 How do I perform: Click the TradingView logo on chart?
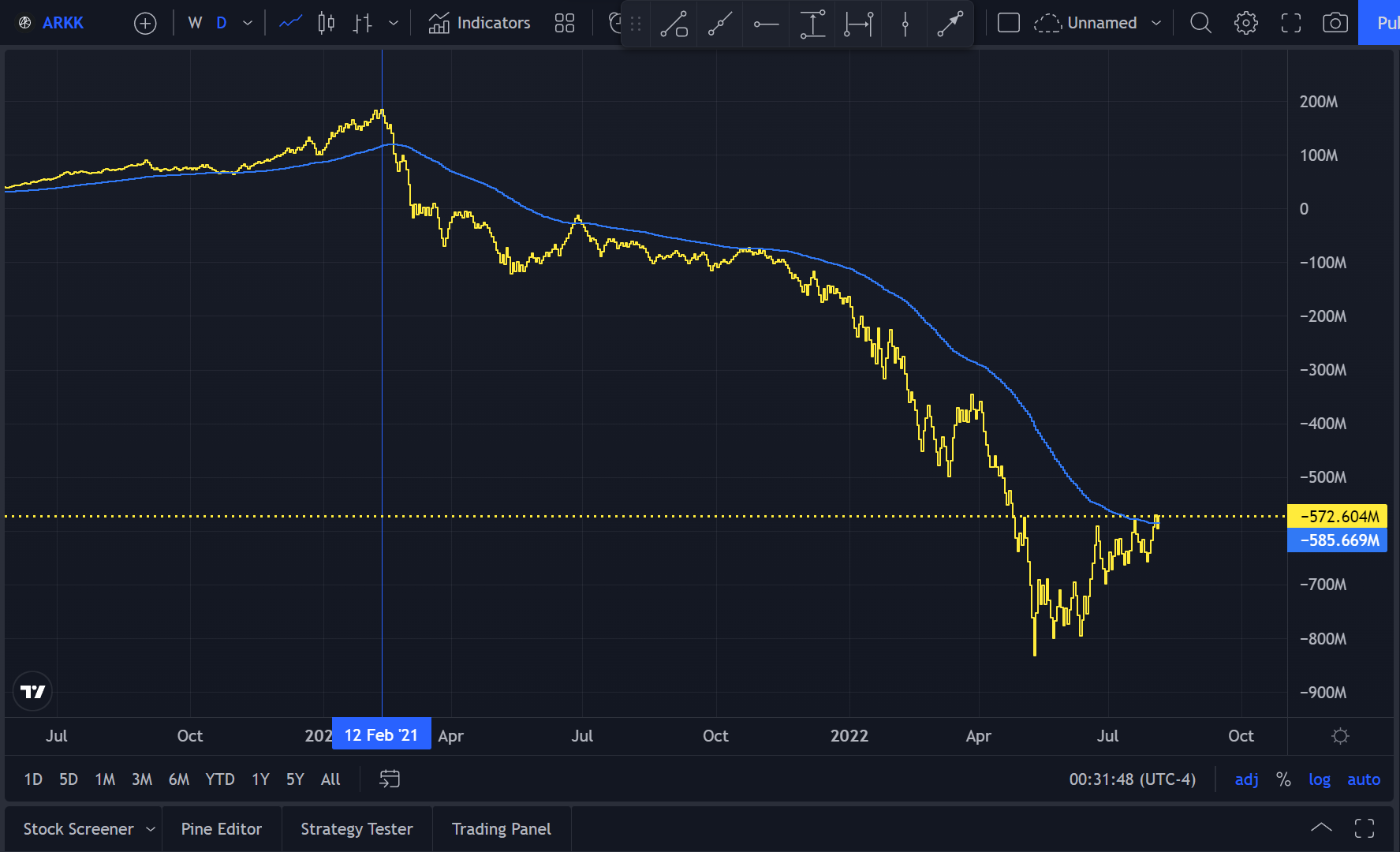click(32, 692)
